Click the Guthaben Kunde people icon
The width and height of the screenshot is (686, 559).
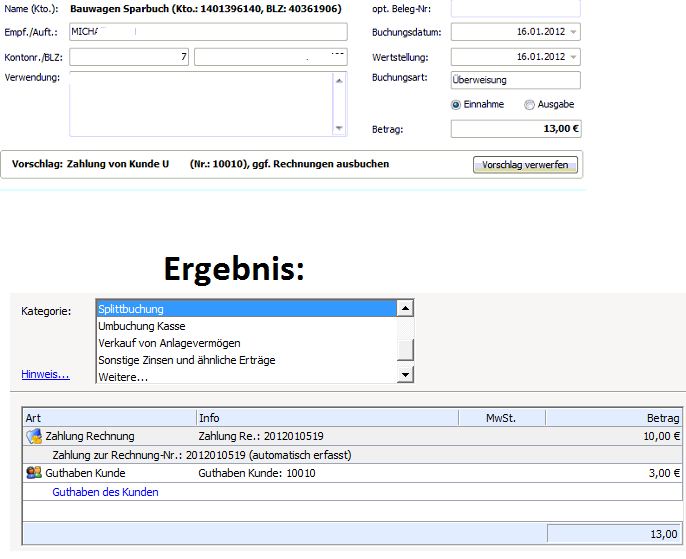tap(34, 472)
